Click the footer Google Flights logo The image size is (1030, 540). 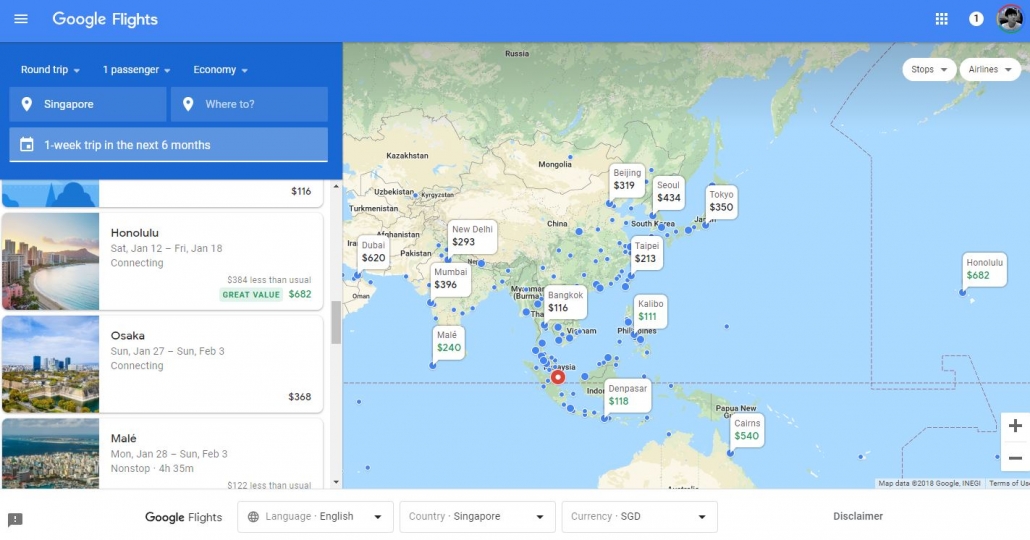point(183,517)
